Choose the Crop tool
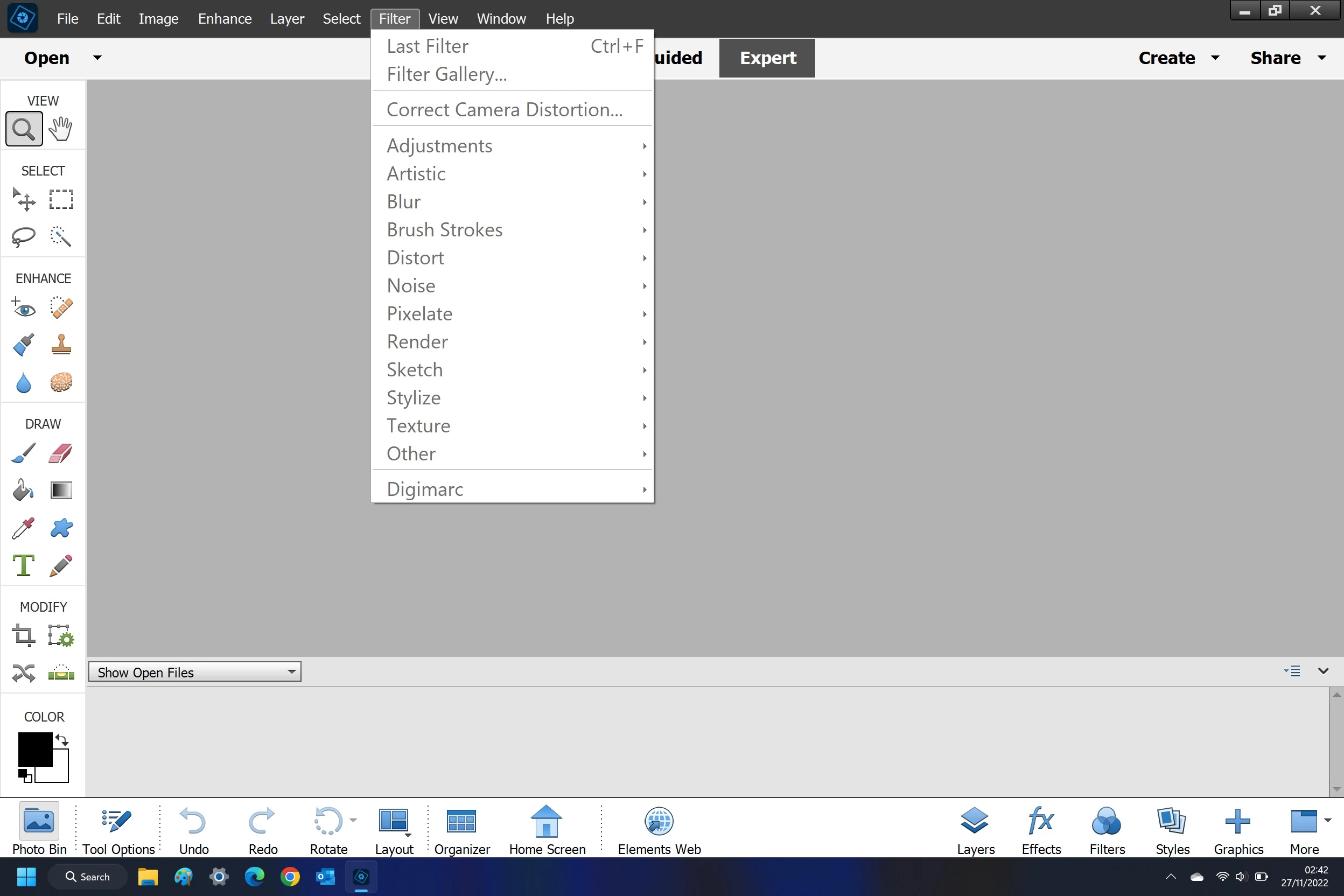The height and width of the screenshot is (896, 1344). tap(24, 635)
